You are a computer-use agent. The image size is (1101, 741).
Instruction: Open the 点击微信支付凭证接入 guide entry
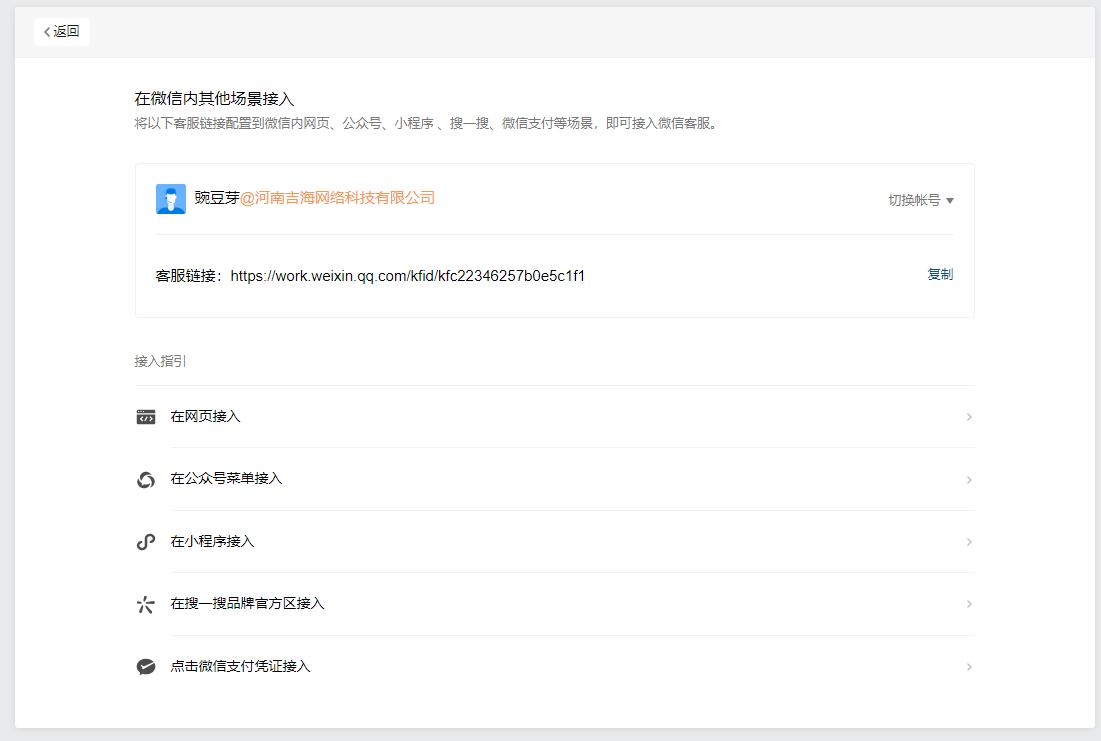(240, 666)
